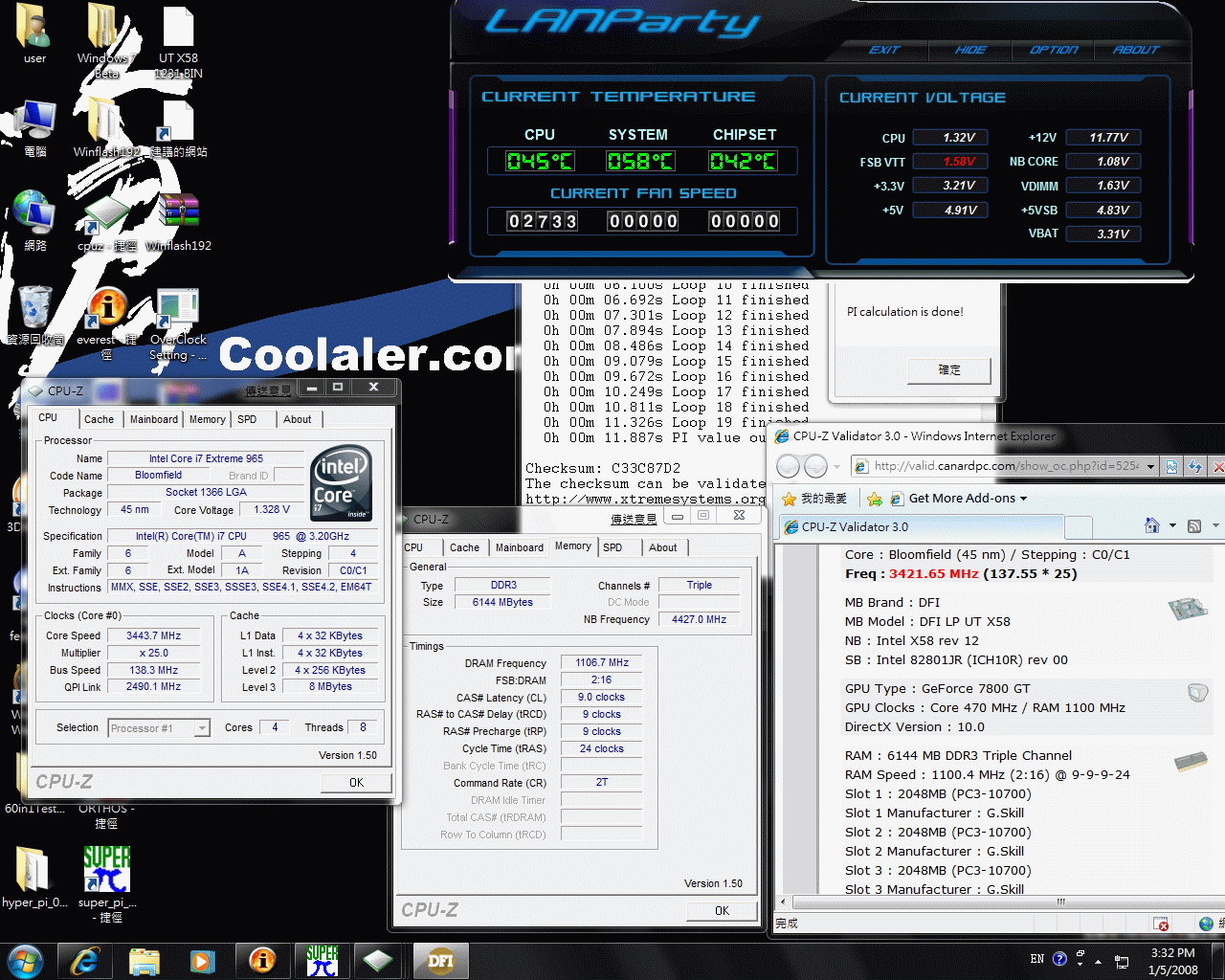This screenshot has height=980, width=1225.
Task: Expand the IE address bar history dropdown
Action: coord(1150,466)
